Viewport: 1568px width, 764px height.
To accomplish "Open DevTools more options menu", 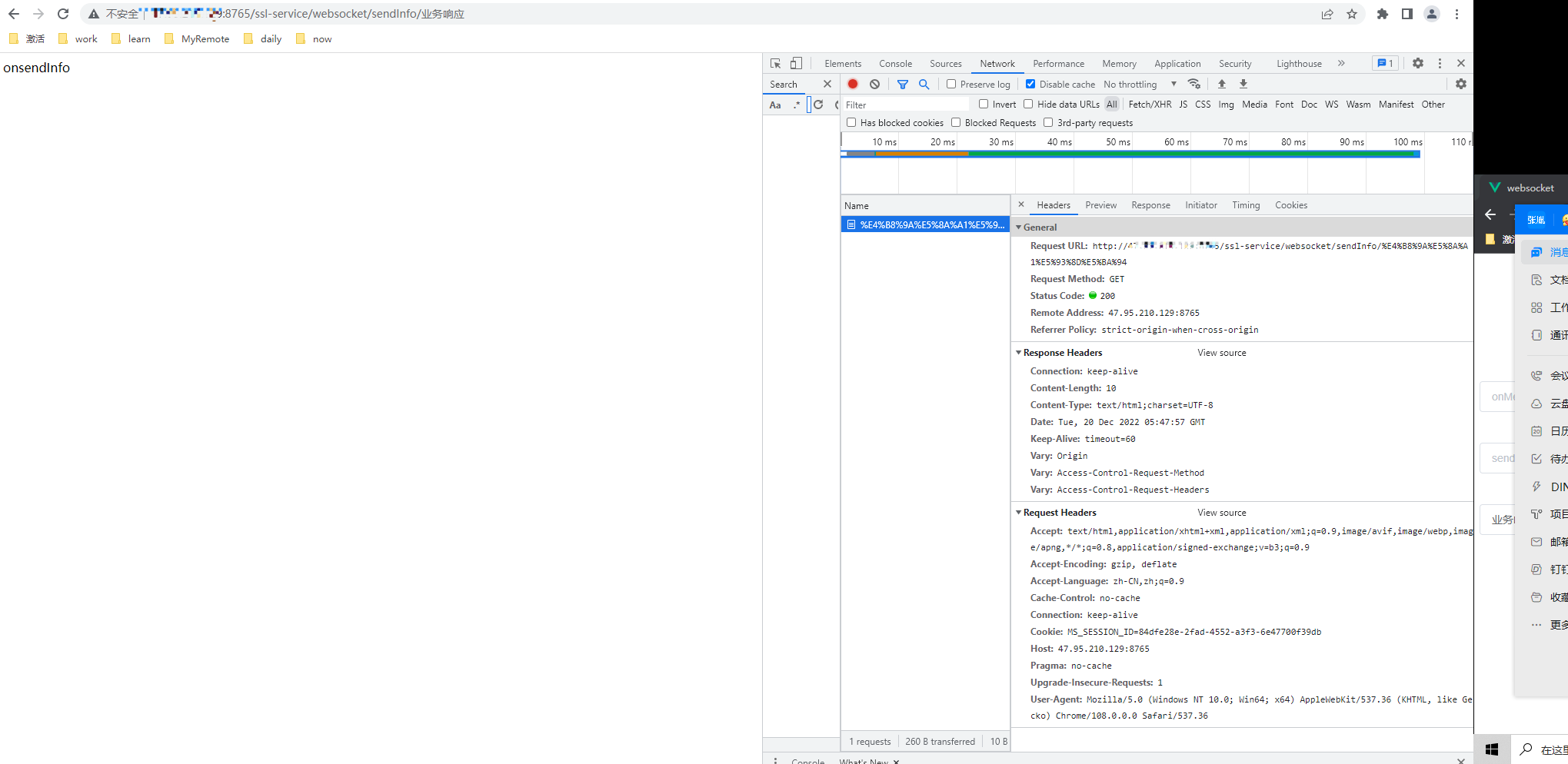I will (1440, 63).
